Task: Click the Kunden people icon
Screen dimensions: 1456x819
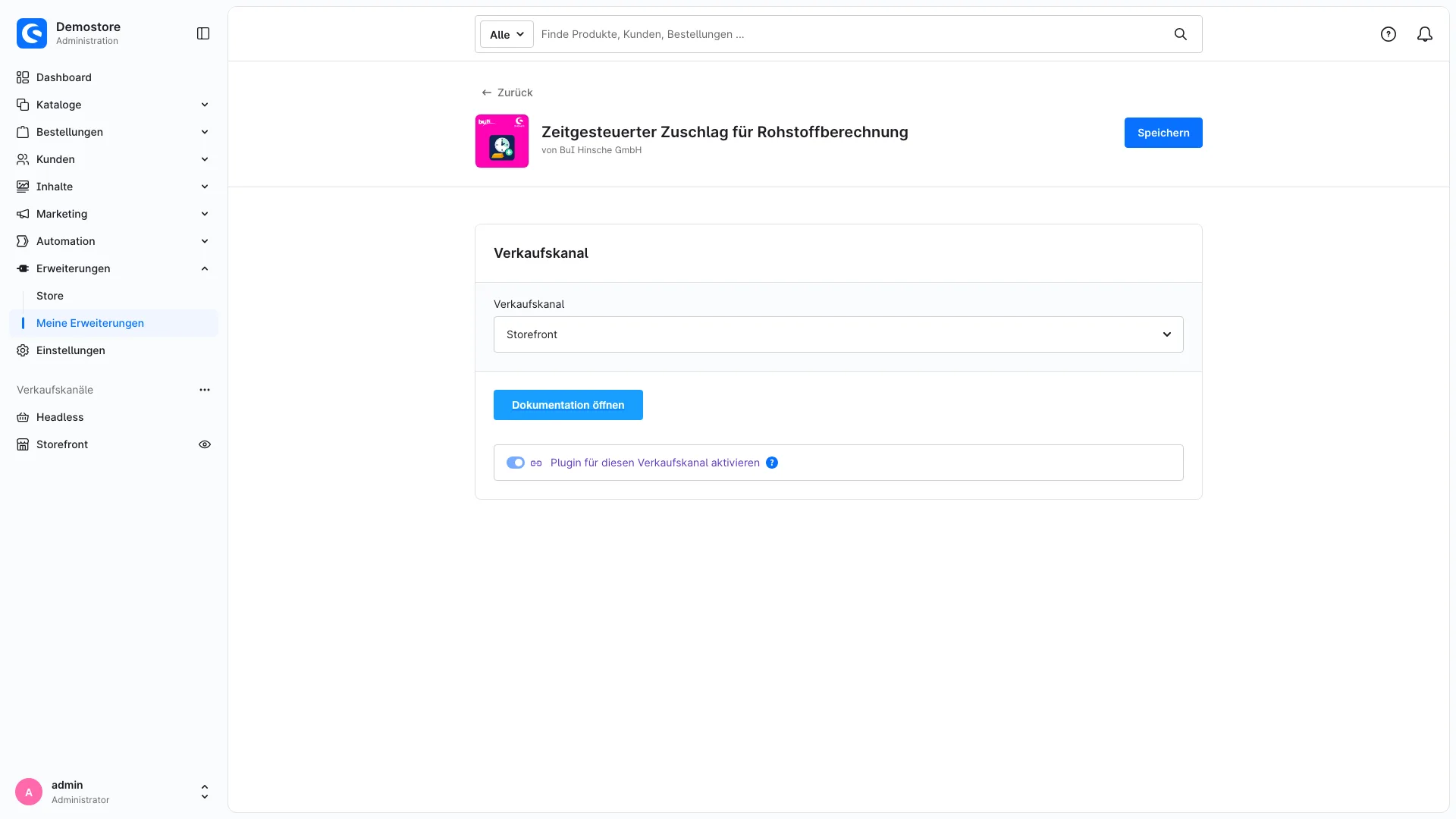Action: [23, 159]
